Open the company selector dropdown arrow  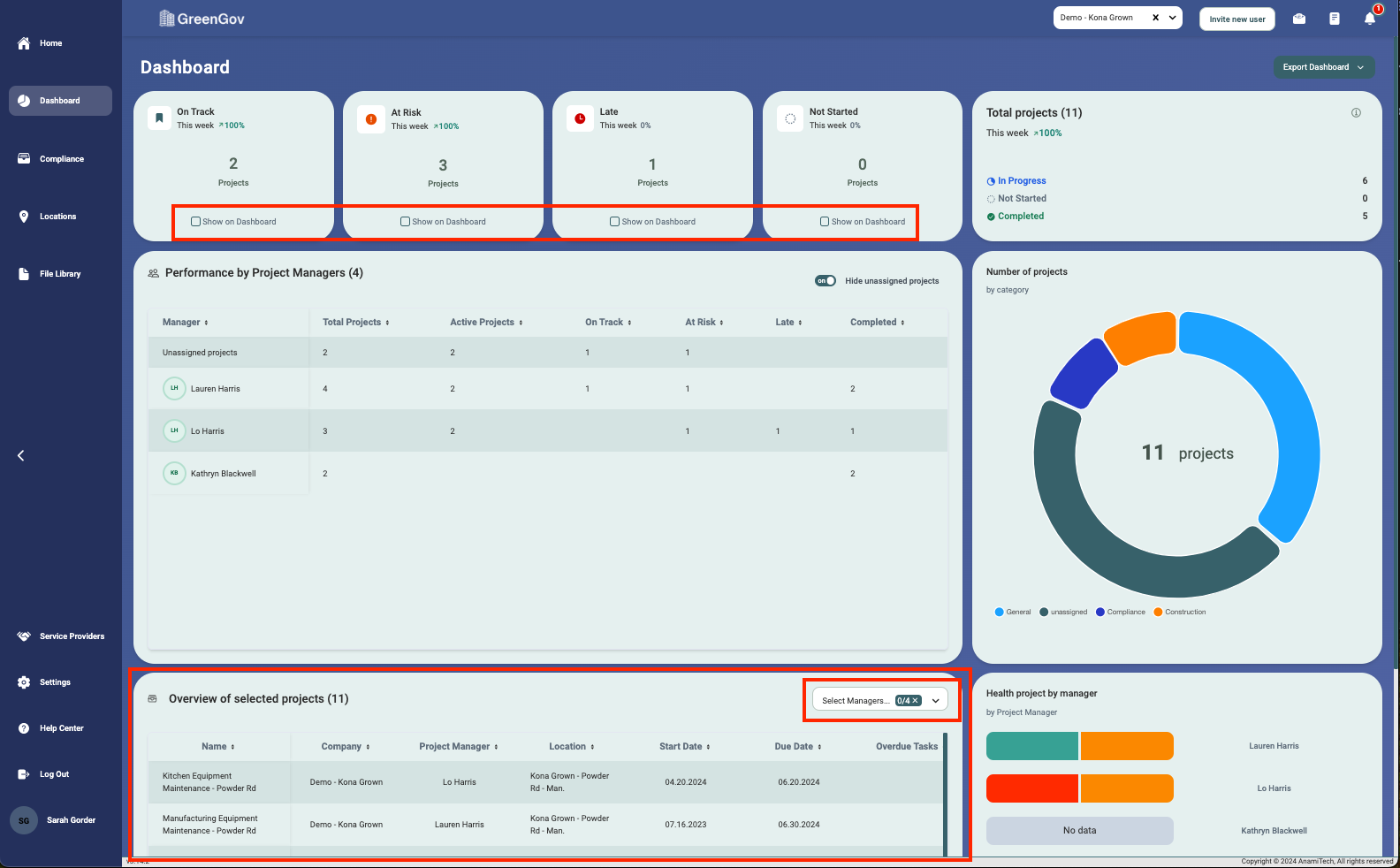(x=1172, y=18)
